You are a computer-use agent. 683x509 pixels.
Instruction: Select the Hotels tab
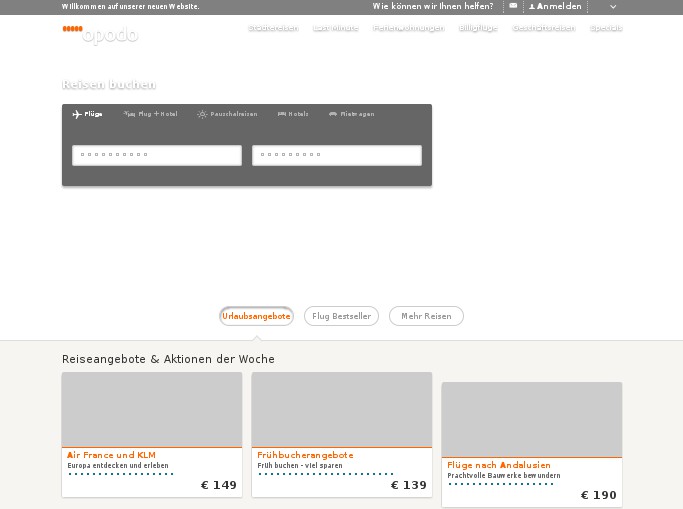coord(293,114)
